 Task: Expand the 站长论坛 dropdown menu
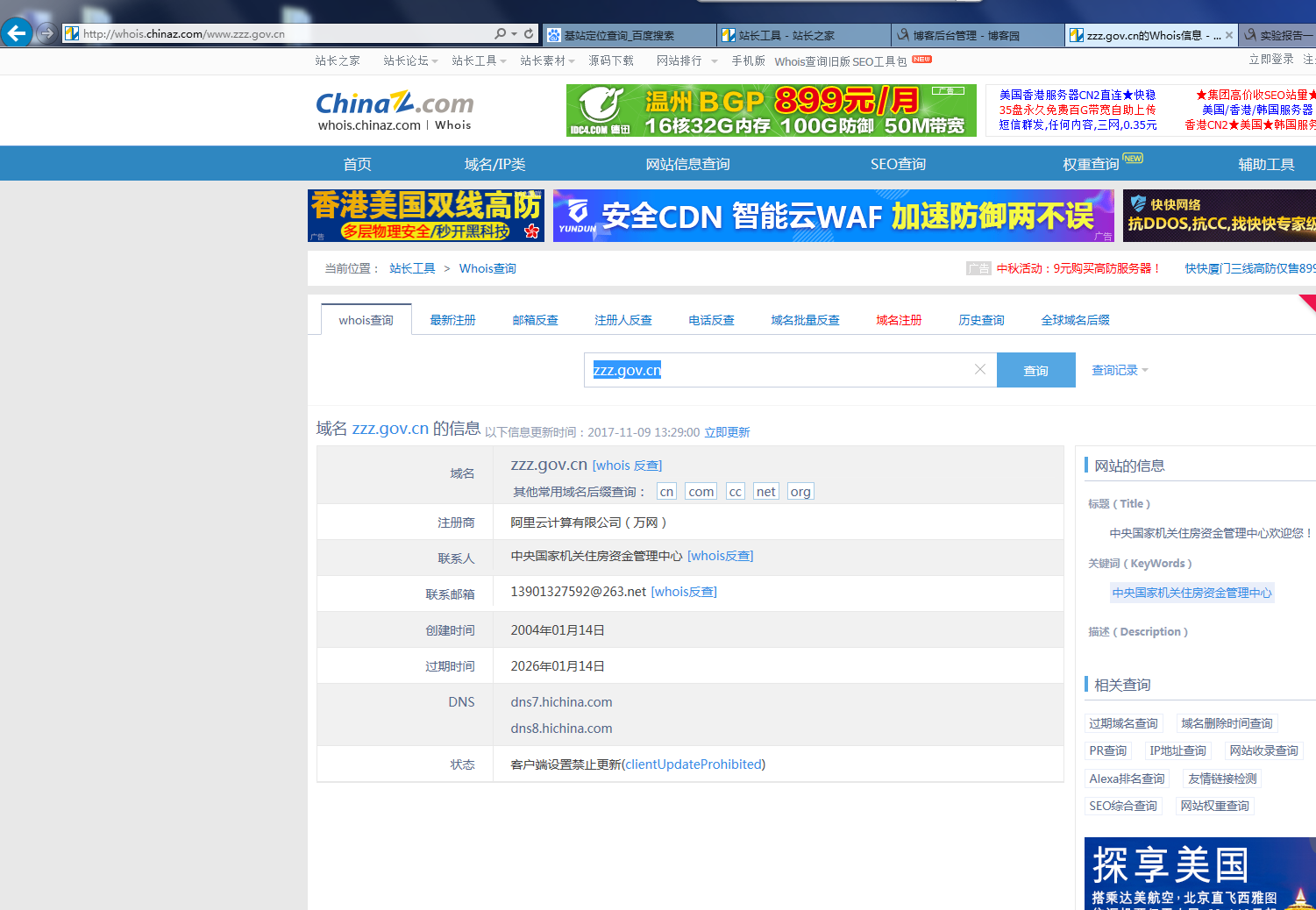point(410,60)
